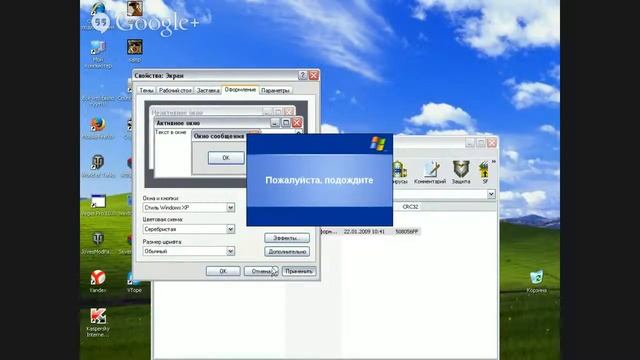Click the Применить button
This screenshot has height=360, width=640.
tap(299, 271)
